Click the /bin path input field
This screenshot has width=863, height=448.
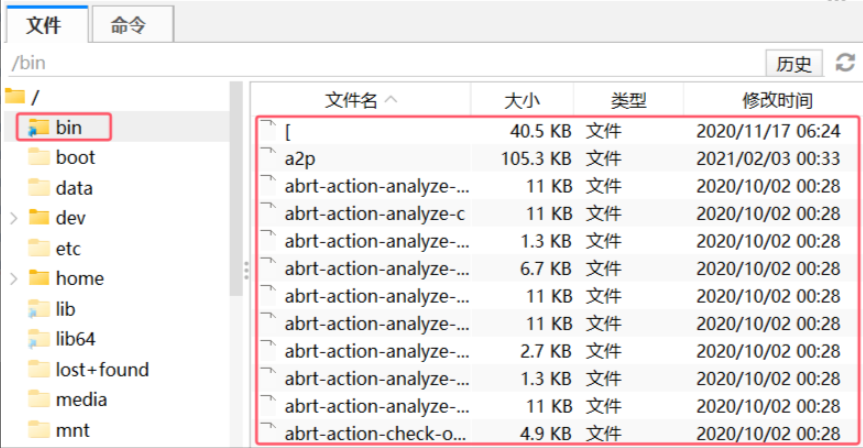(x=380, y=64)
